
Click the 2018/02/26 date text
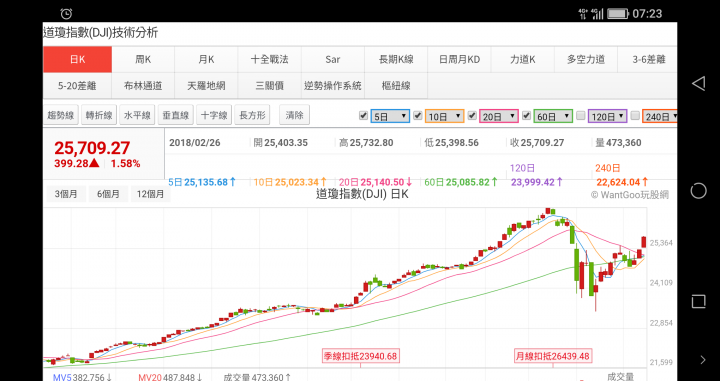pyautogui.click(x=195, y=143)
